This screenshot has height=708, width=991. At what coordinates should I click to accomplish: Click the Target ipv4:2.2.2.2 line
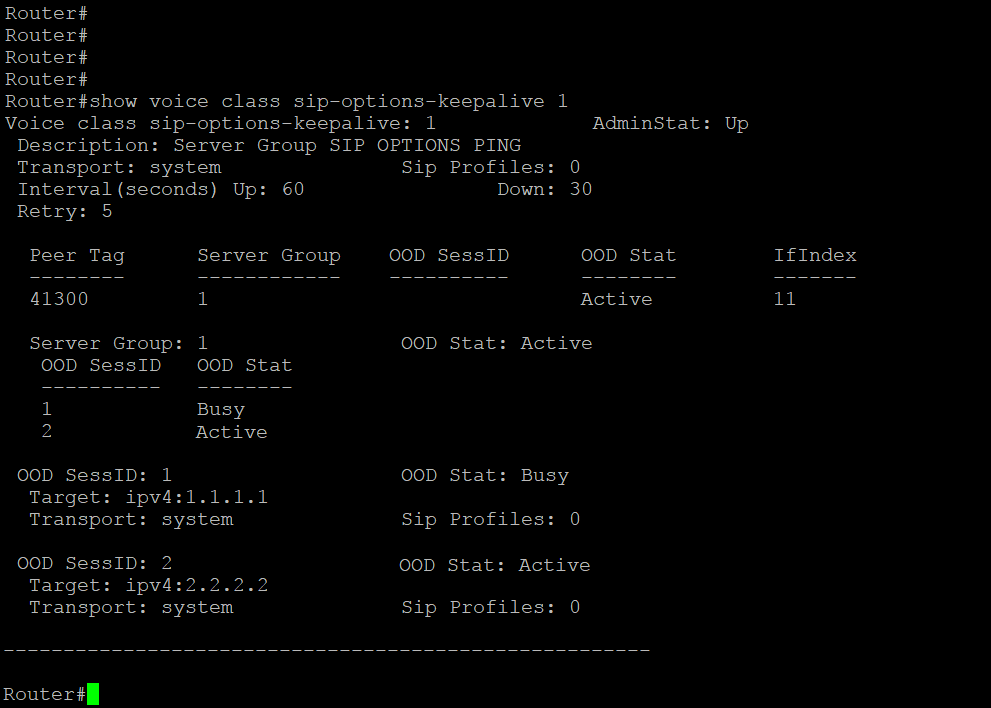149,585
